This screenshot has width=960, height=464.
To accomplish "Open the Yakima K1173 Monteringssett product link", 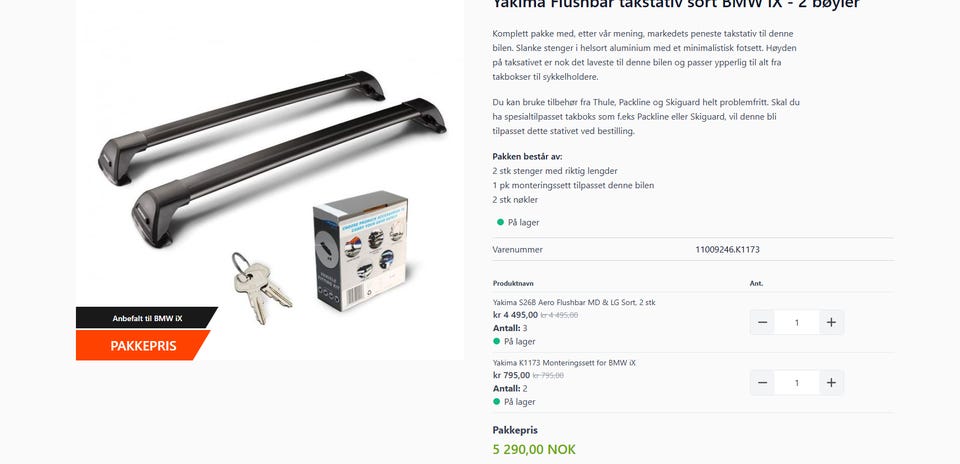I will [564, 363].
